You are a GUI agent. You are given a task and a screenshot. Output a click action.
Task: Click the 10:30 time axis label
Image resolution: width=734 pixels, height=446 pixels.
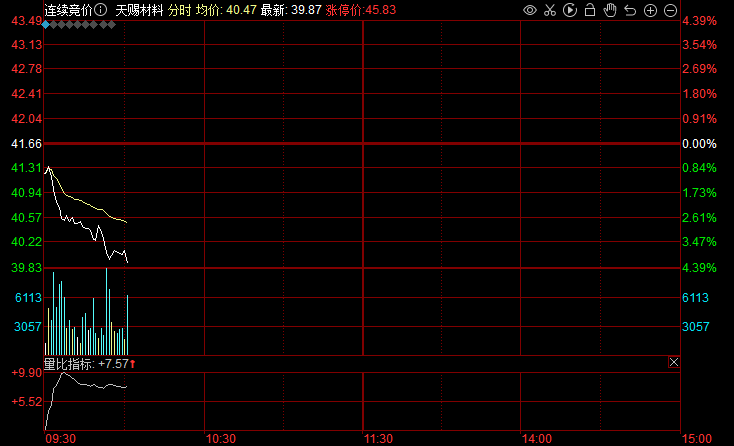(x=219, y=438)
